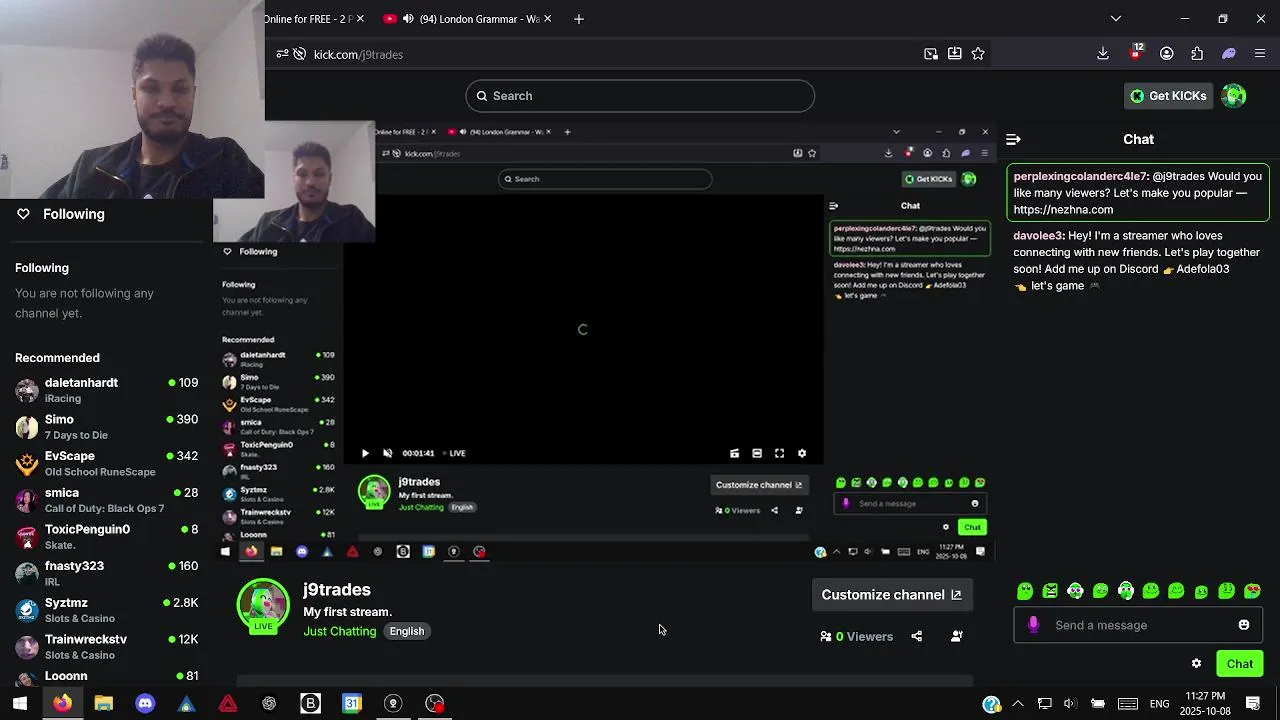Open the user icon beside share
The width and height of the screenshot is (1280, 720).
click(x=957, y=636)
